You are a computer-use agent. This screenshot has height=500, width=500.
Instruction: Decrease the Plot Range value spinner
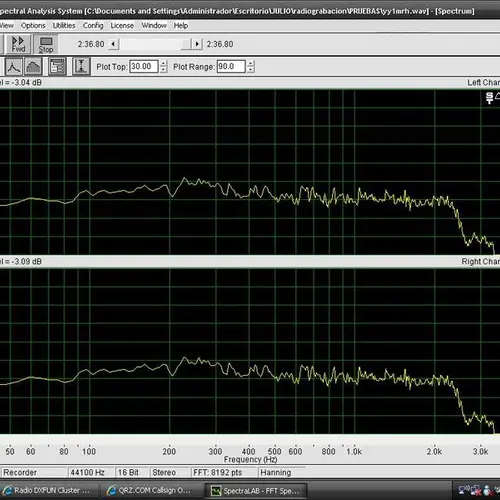[251, 70]
